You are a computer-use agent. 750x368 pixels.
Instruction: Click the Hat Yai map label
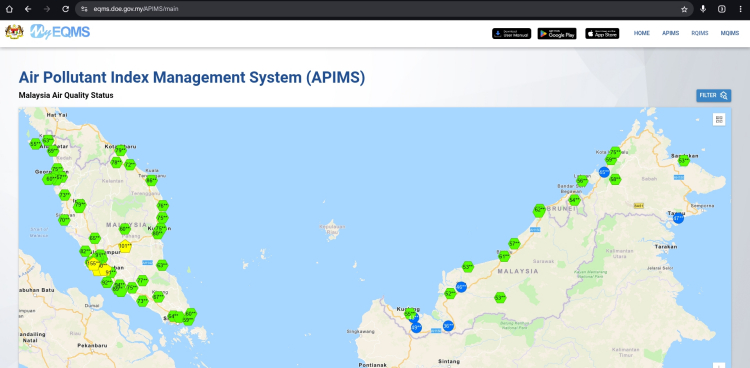pos(57,115)
